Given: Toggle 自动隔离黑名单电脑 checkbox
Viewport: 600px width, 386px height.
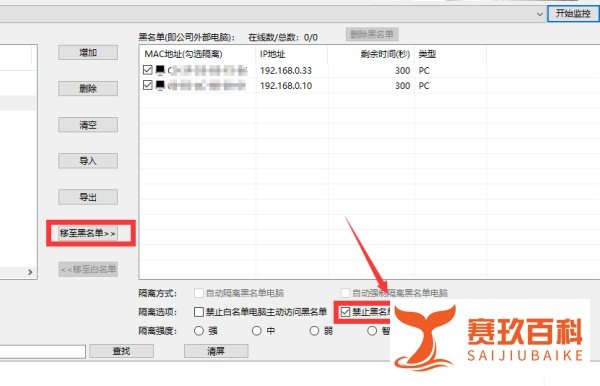Looking at the screenshot, I should tap(199, 293).
